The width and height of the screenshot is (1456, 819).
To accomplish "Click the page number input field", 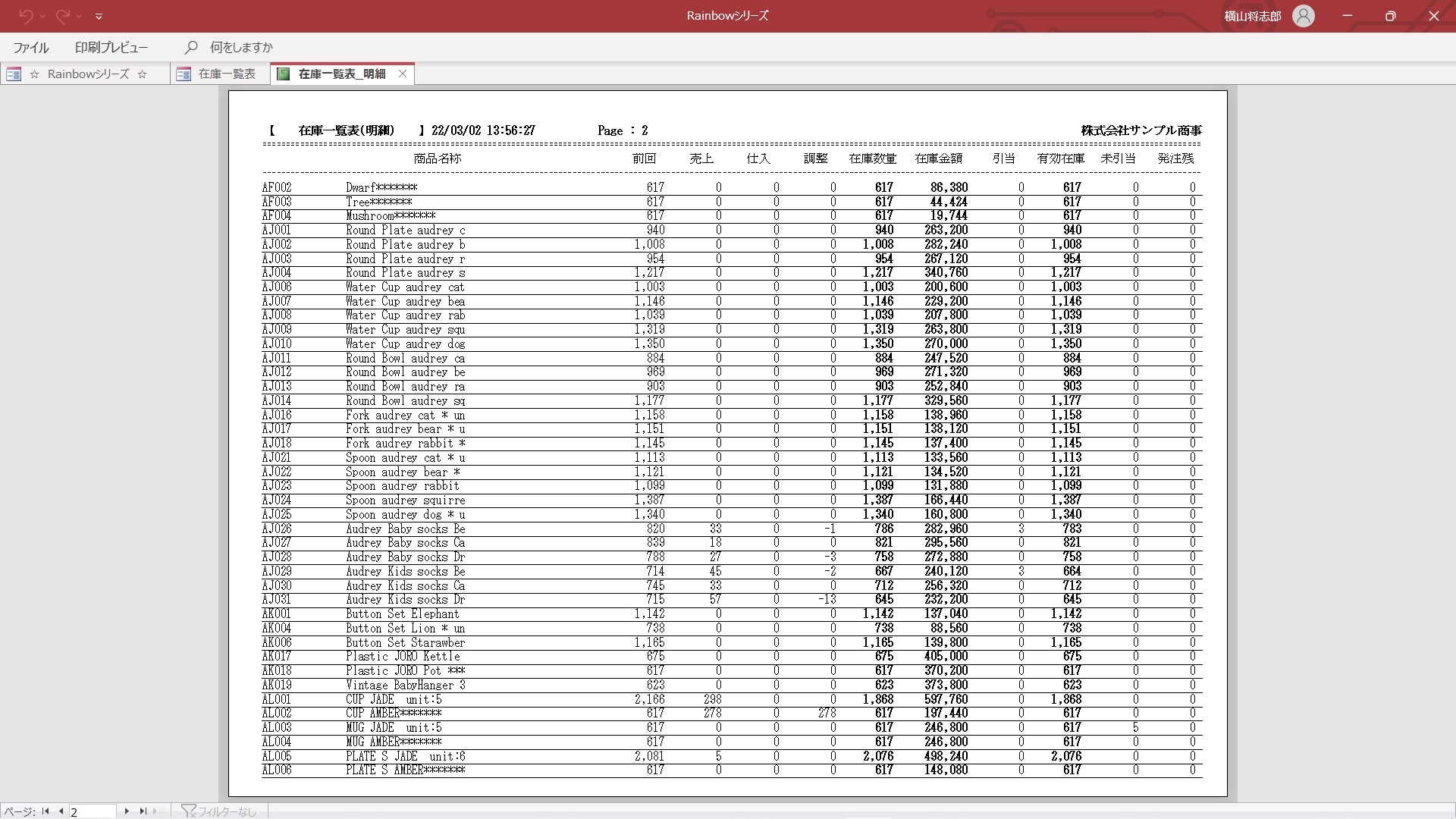I will pos(93,811).
